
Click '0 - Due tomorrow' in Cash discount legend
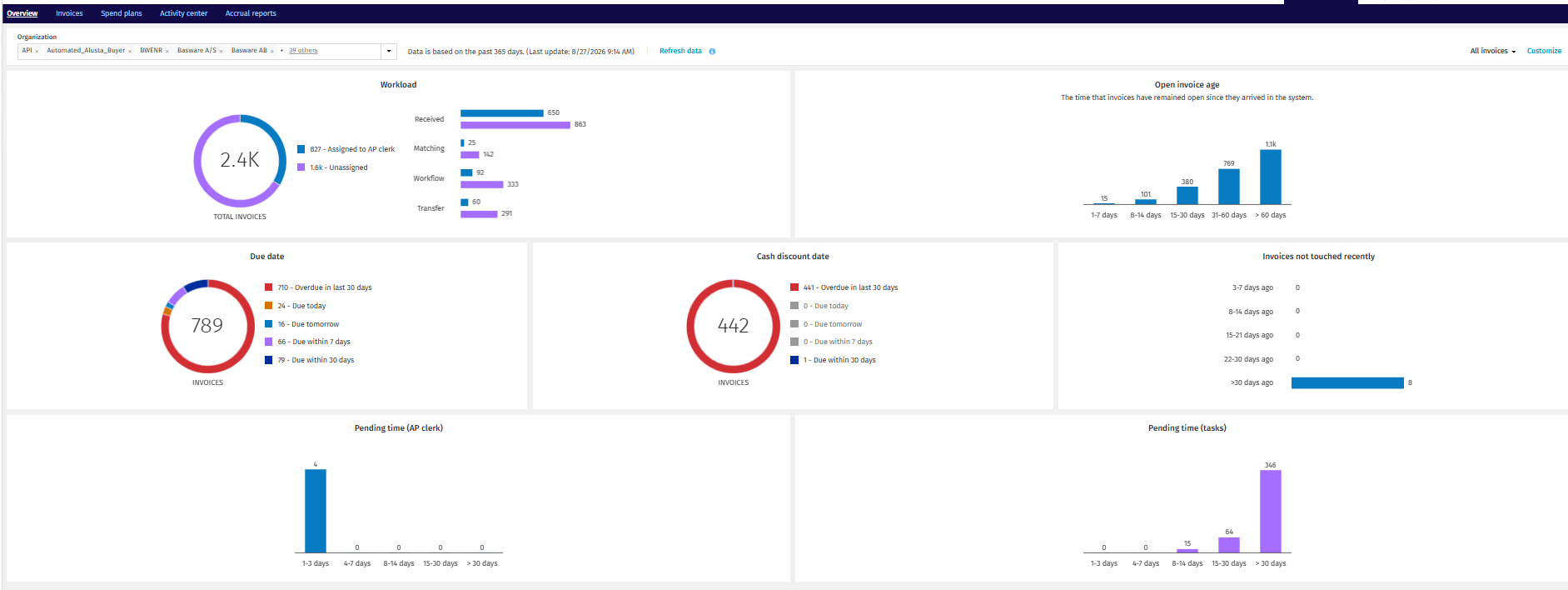click(x=833, y=324)
